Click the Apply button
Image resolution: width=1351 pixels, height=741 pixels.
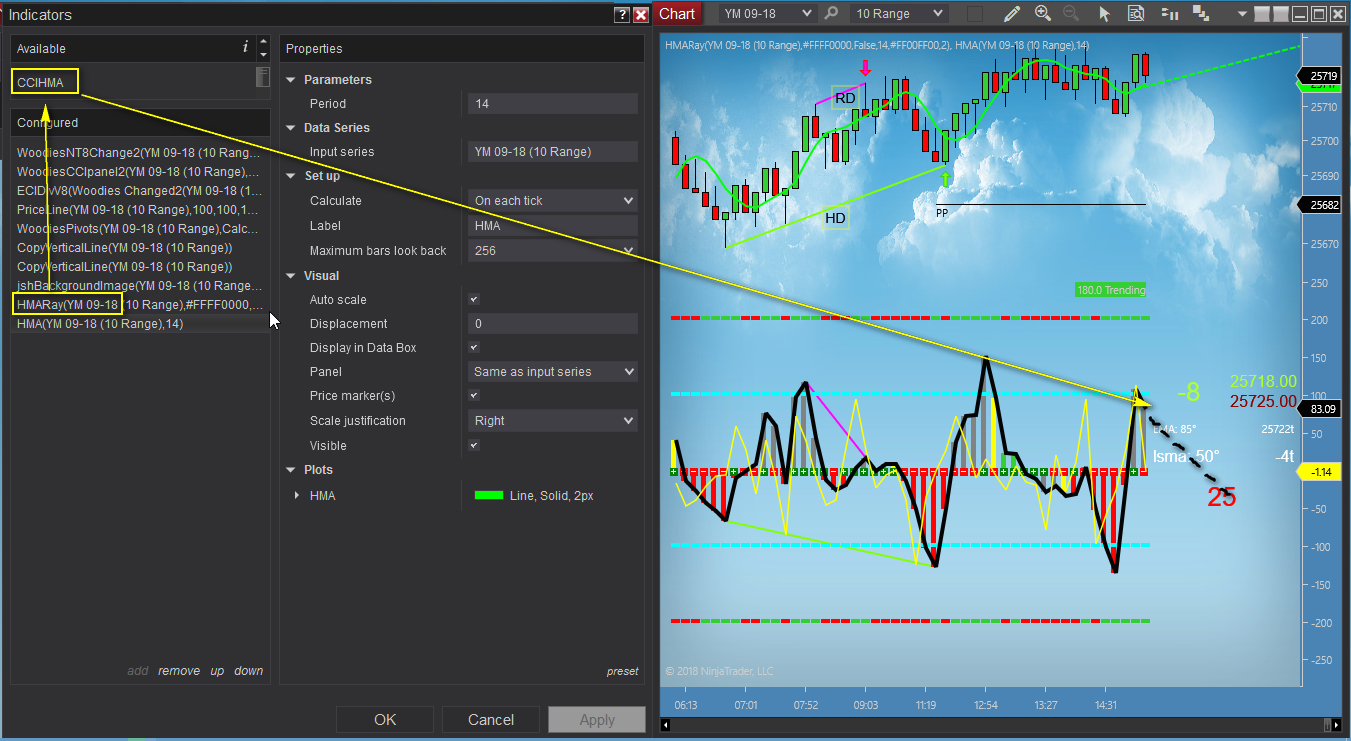[597, 719]
